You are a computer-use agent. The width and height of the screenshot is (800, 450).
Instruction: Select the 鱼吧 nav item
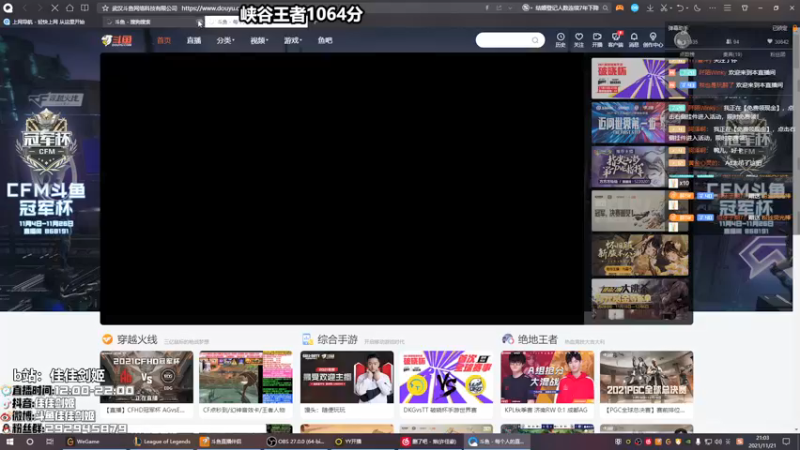tap(325, 40)
